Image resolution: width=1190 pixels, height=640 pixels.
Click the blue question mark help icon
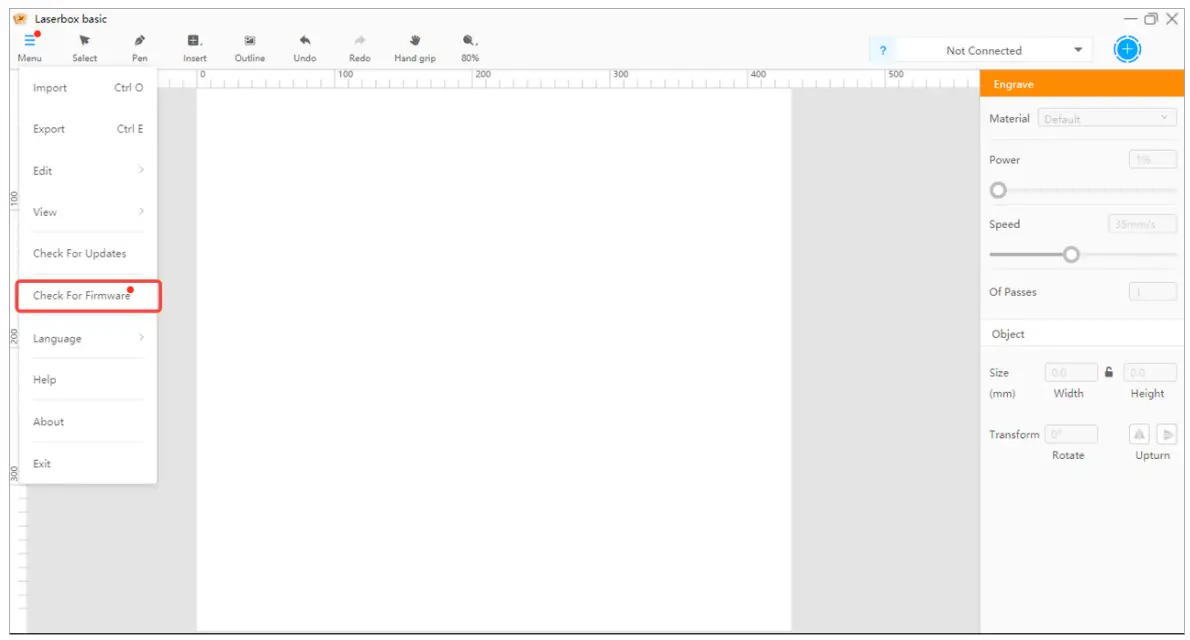(883, 50)
